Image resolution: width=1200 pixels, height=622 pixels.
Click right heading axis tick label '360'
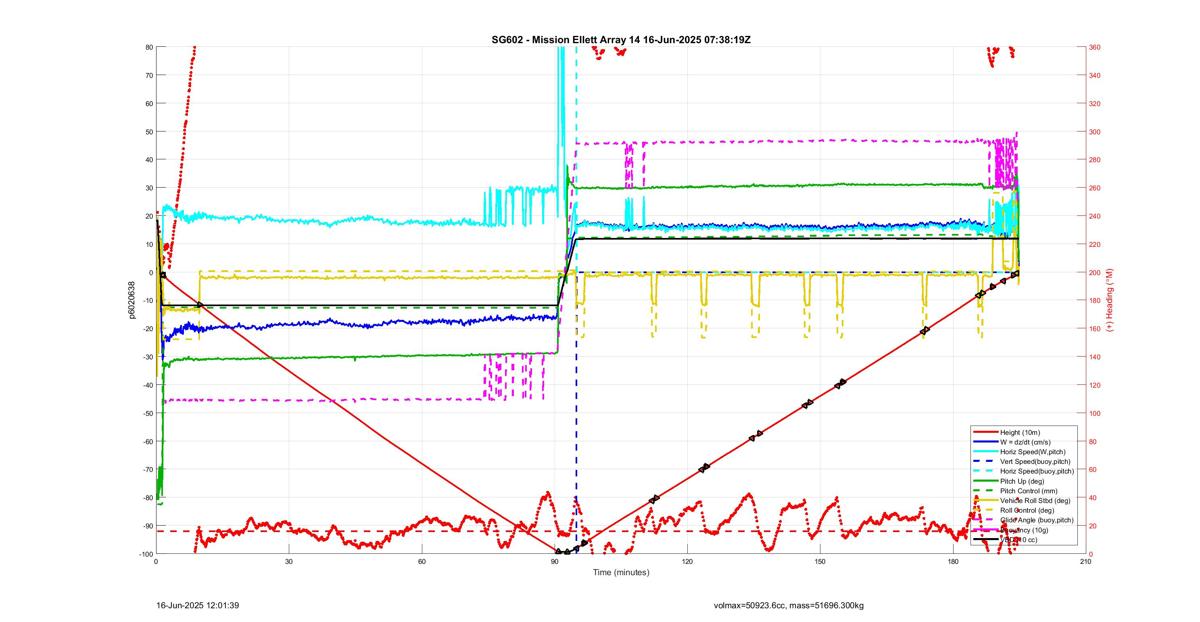coord(1096,47)
